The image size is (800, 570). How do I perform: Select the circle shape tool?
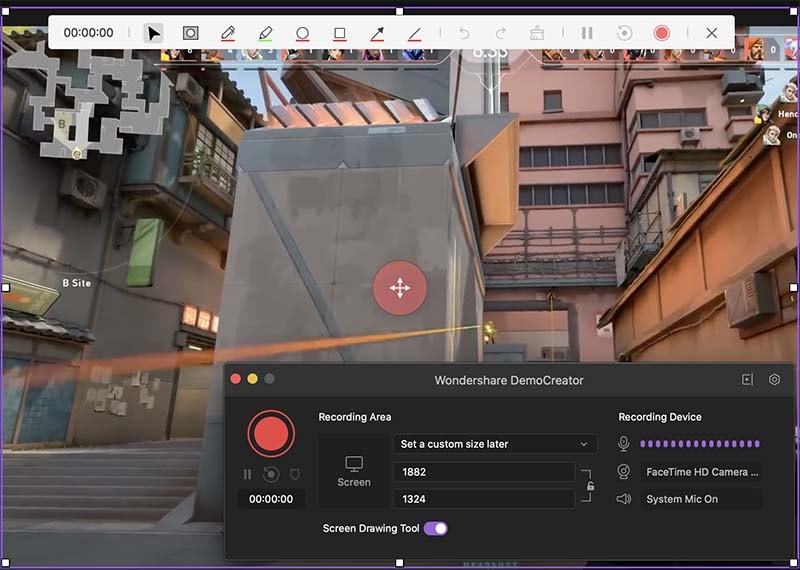pyautogui.click(x=302, y=34)
